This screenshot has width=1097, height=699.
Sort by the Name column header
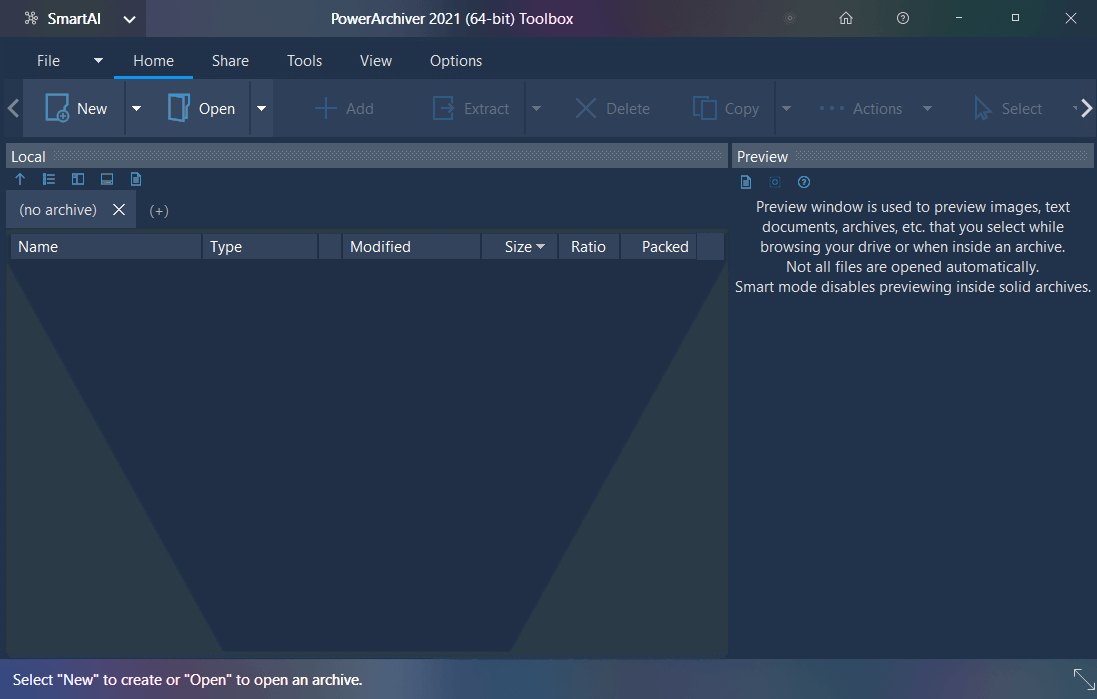tap(106, 246)
